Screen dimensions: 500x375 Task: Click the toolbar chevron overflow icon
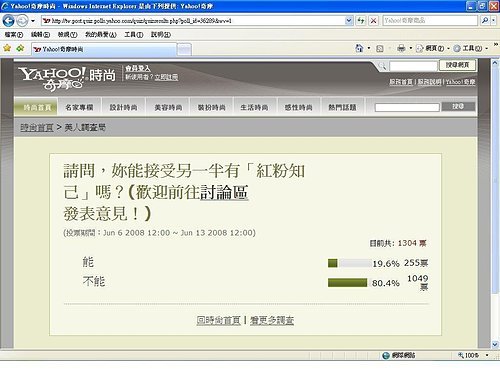tap(496, 44)
